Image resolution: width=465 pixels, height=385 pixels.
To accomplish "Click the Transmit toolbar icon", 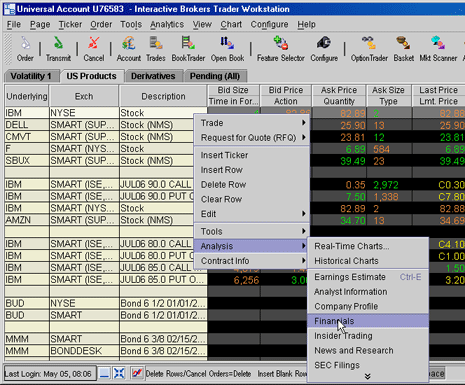I will point(58,49).
